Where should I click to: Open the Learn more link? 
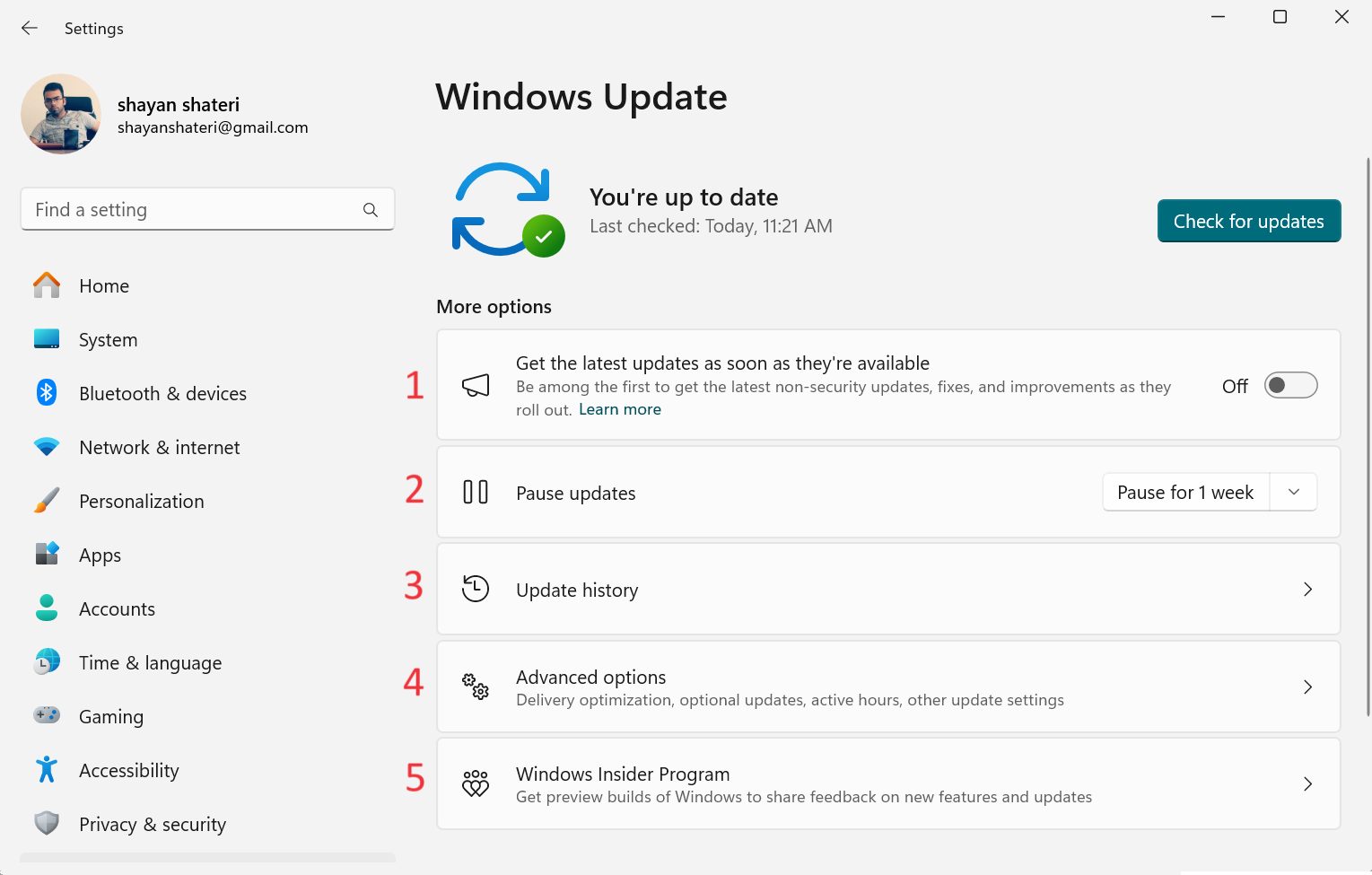tap(620, 409)
